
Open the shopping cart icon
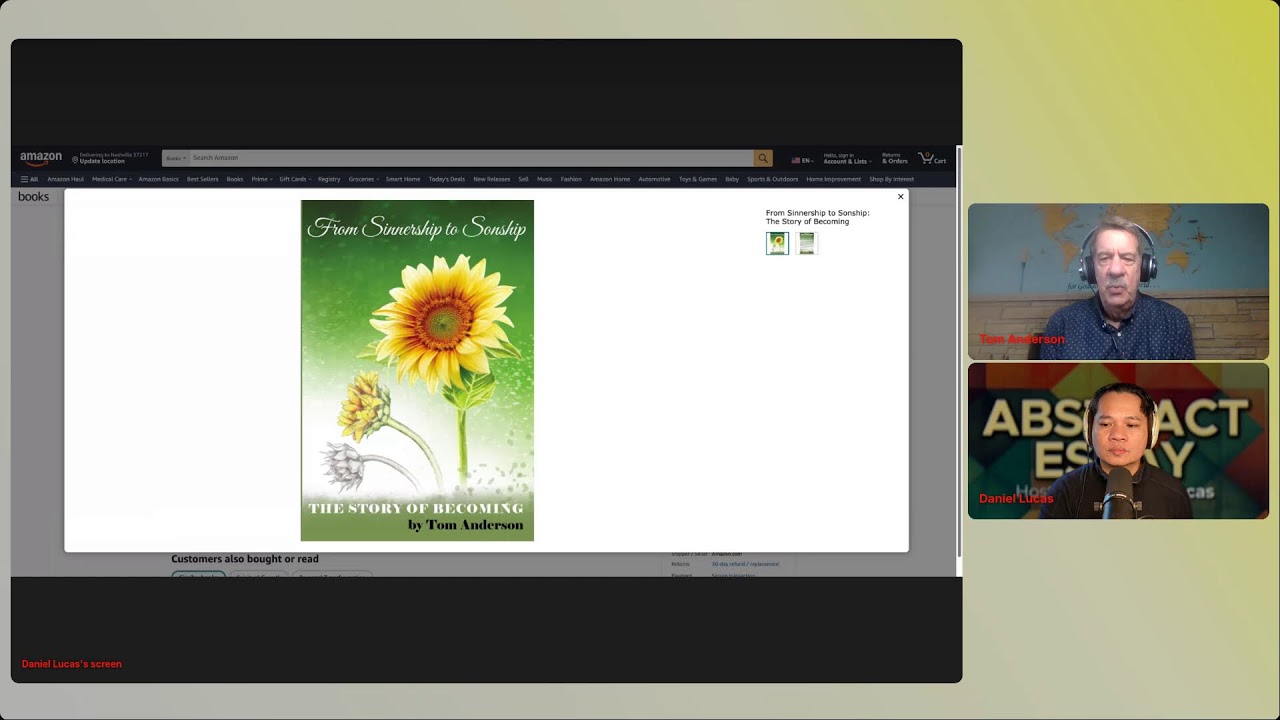(x=932, y=158)
